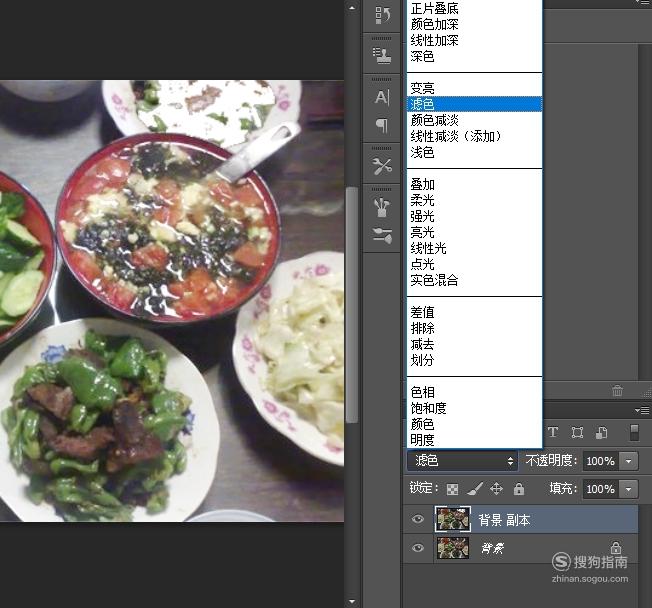Hide the 背景 layer
652x608 pixels.
[x=418, y=548]
